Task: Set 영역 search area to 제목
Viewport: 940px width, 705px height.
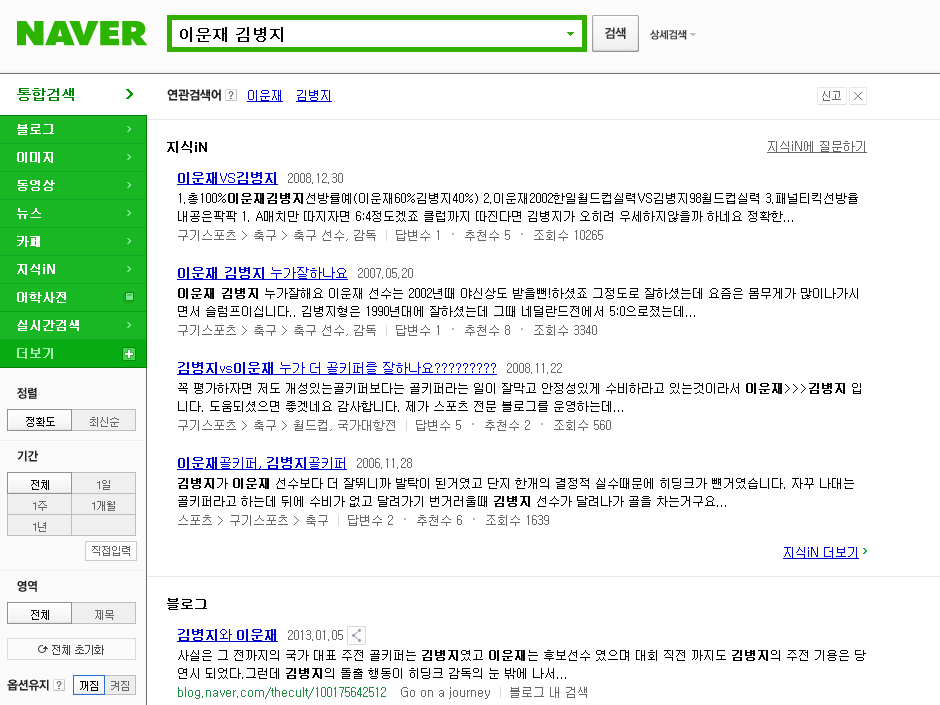Action: [x=104, y=614]
